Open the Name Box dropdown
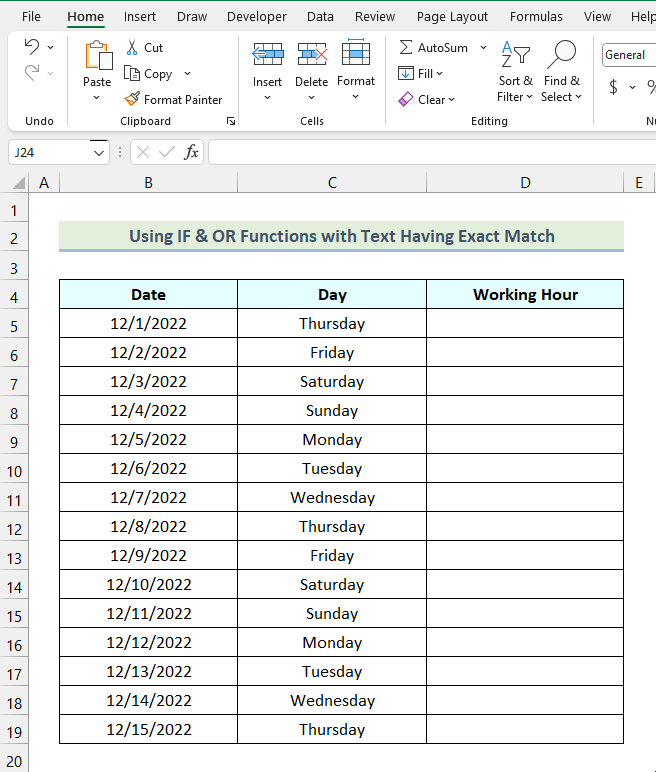This screenshot has height=772, width=656. (x=98, y=153)
